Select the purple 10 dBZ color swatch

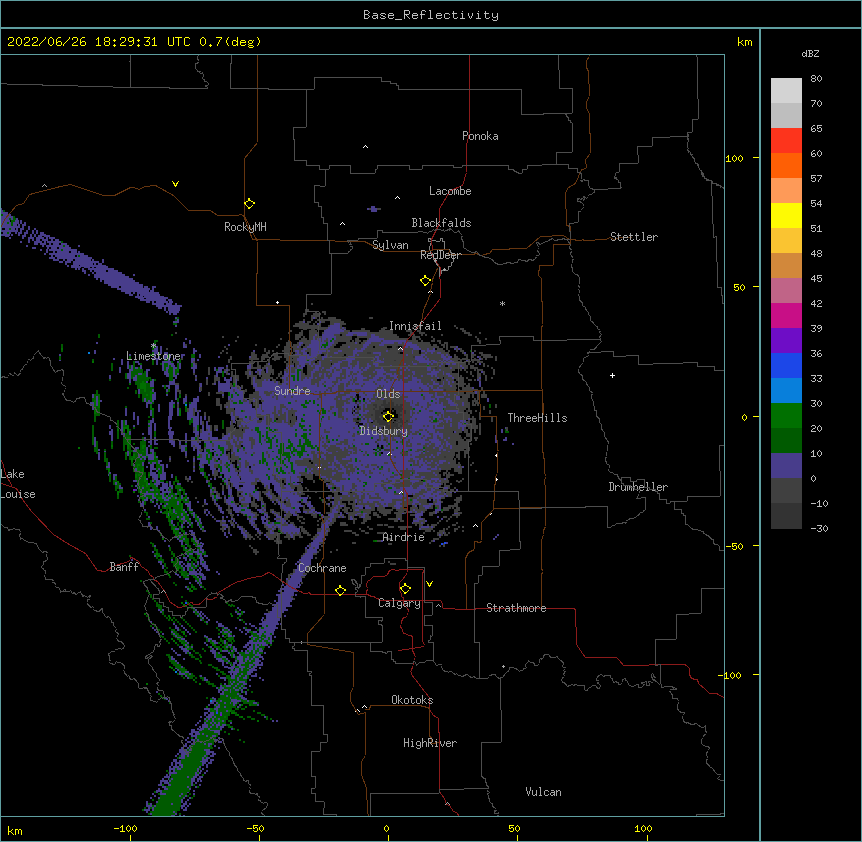tap(786, 466)
